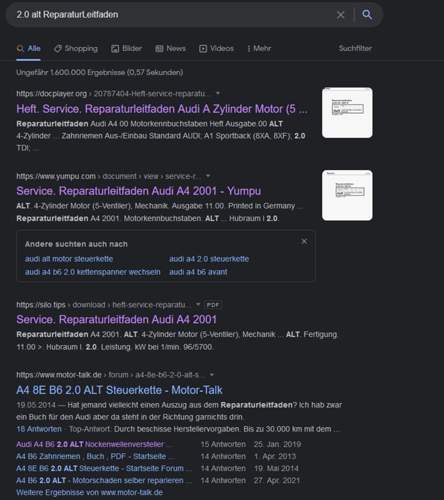This screenshot has height=500, width=444.
Task: Open the News results tab
Action: coord(170,49)
